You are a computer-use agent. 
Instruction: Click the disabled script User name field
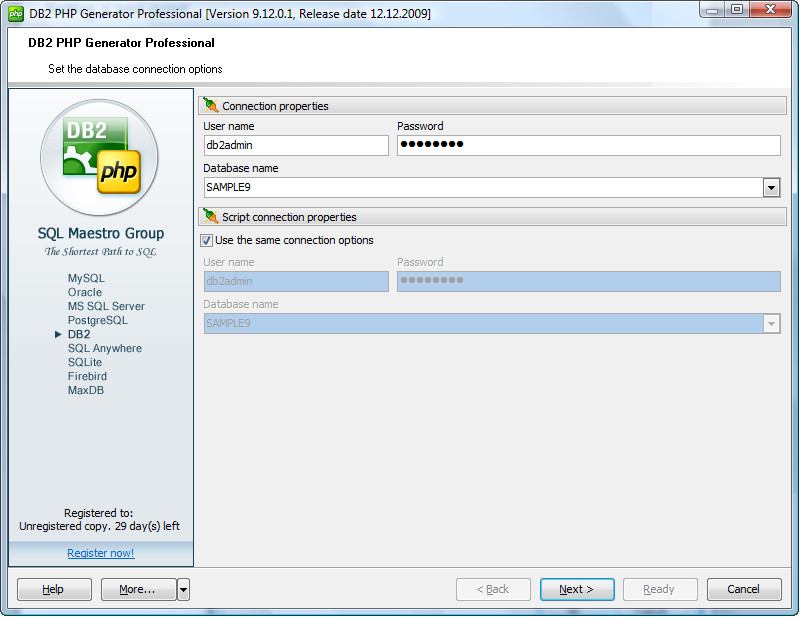click(296, 282)
